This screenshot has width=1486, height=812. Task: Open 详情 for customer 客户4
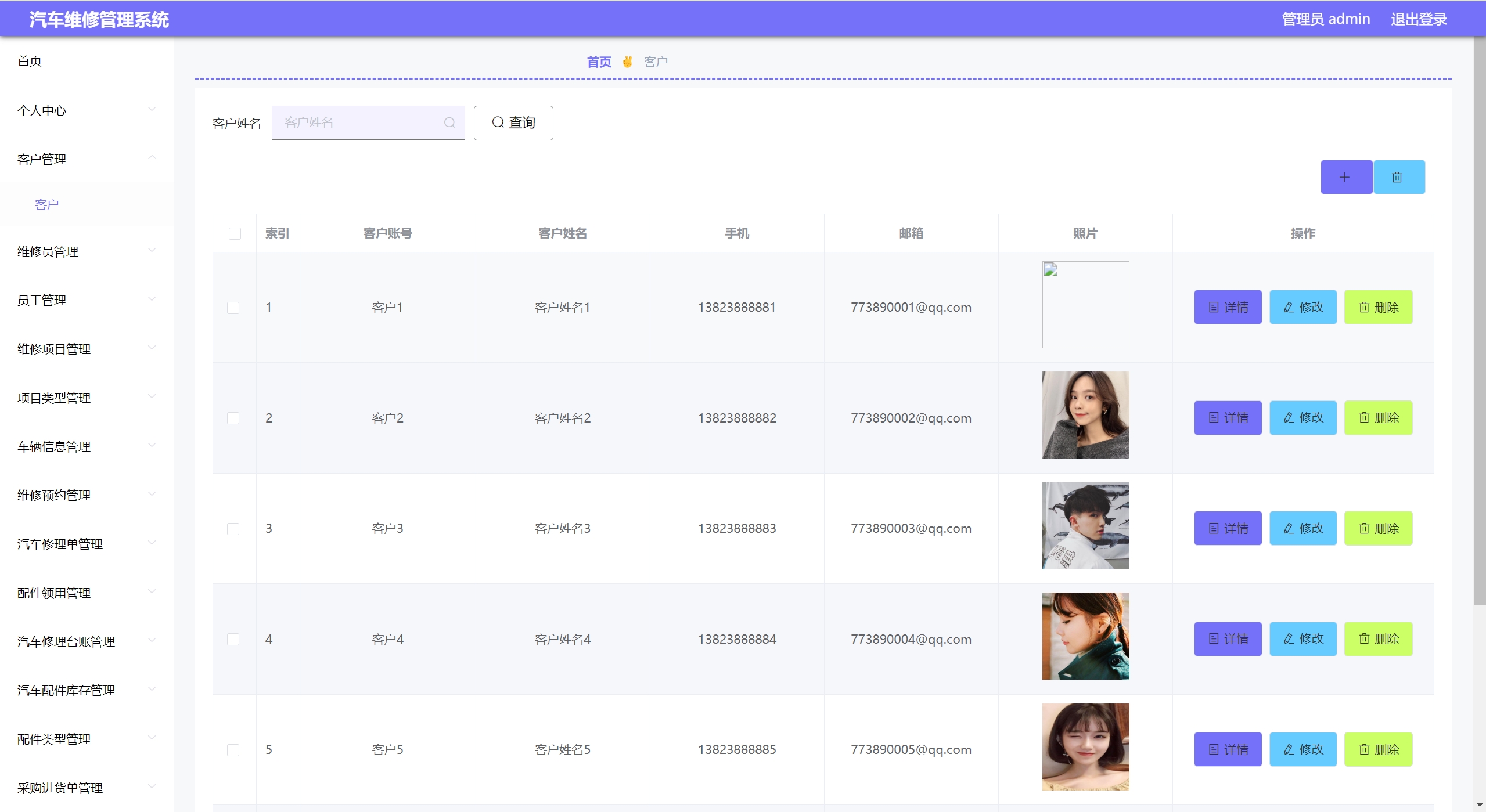click(x=1227, y=639)
